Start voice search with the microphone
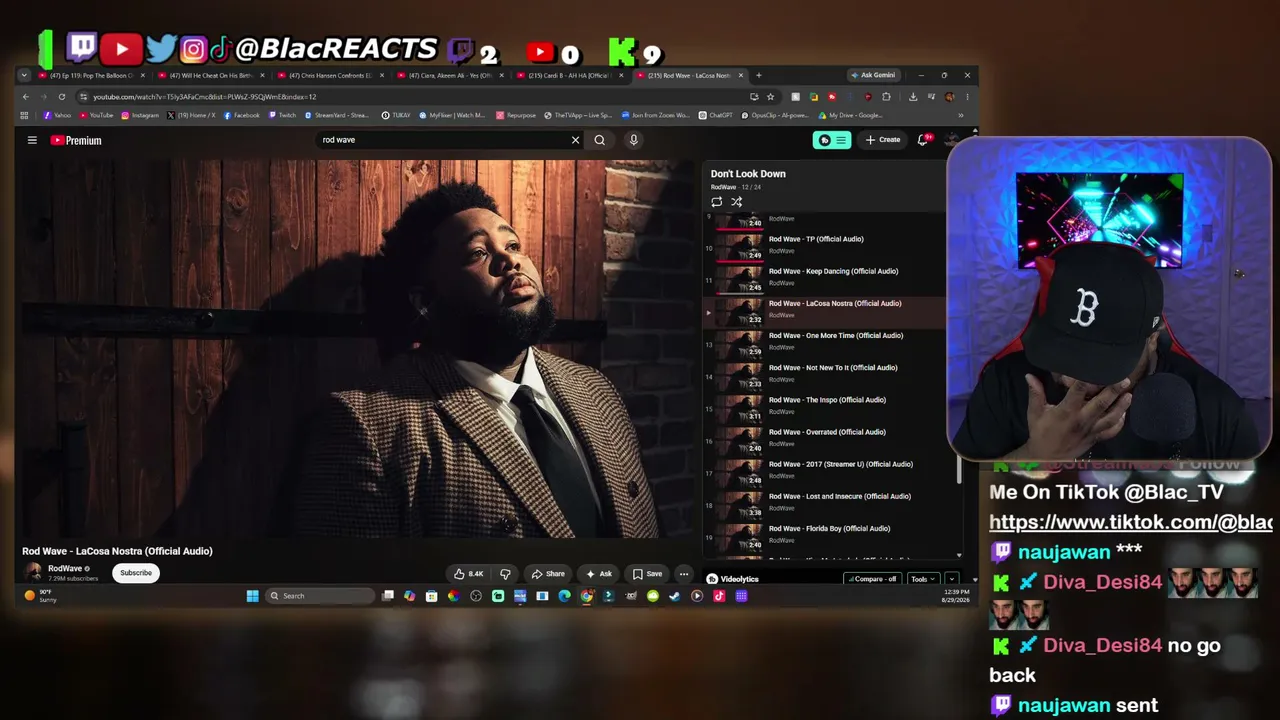 pos(633,140)
